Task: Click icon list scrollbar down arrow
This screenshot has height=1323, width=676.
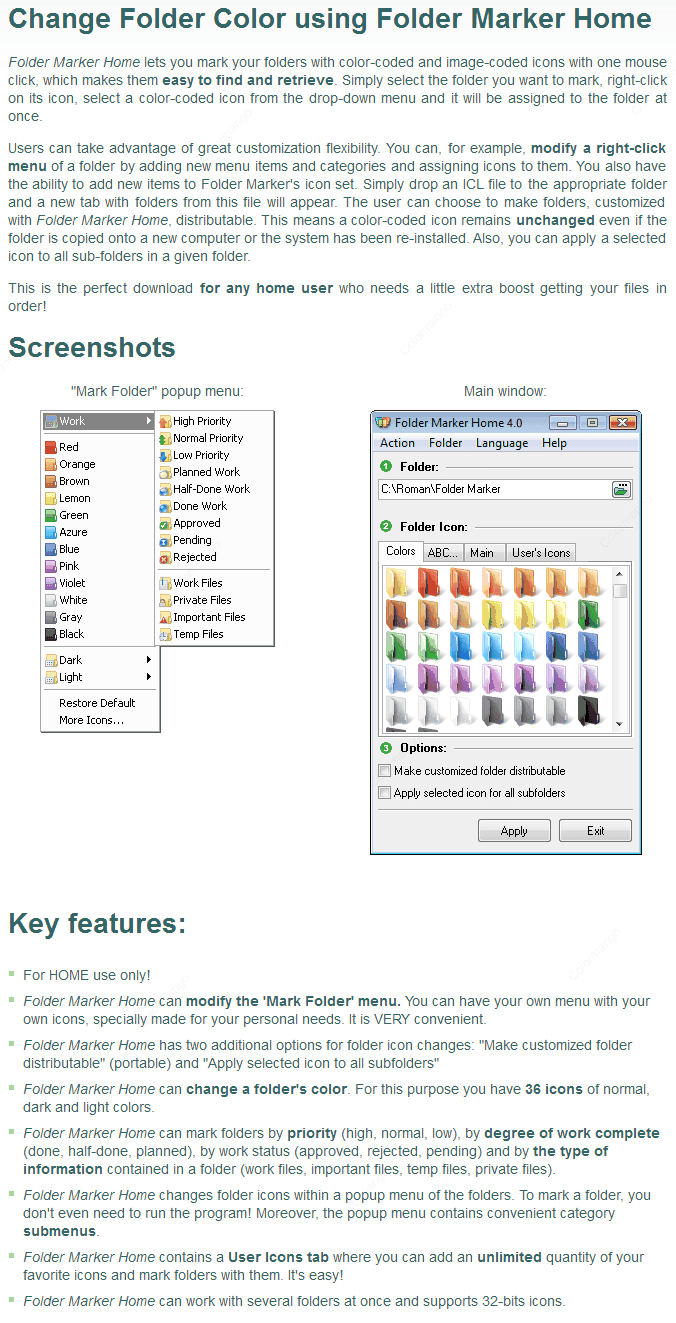Action: pyautogui.click(x=620, y=724)
